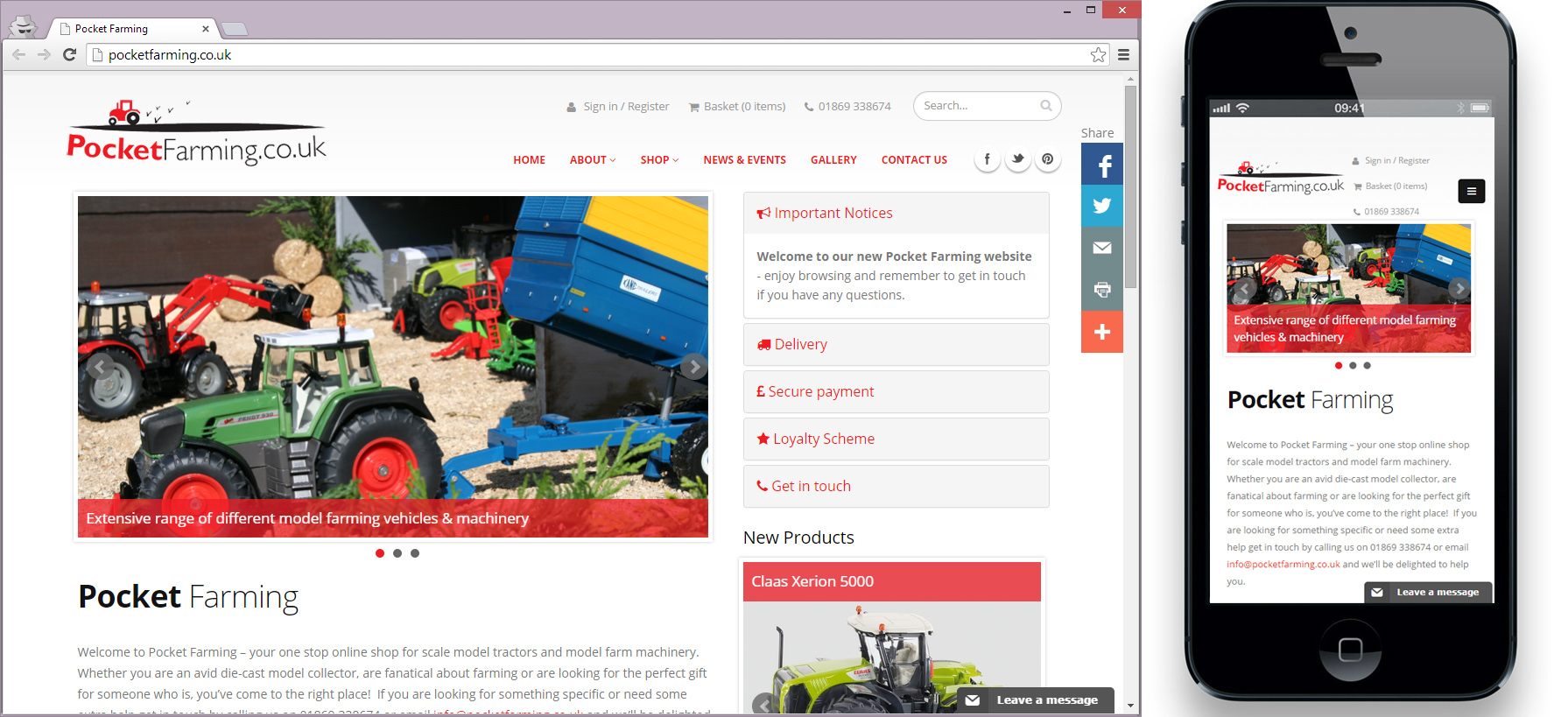Open the Chrome hamburger menu
This screenshot has height=717, width=1568.
[x=1123, y=55]
